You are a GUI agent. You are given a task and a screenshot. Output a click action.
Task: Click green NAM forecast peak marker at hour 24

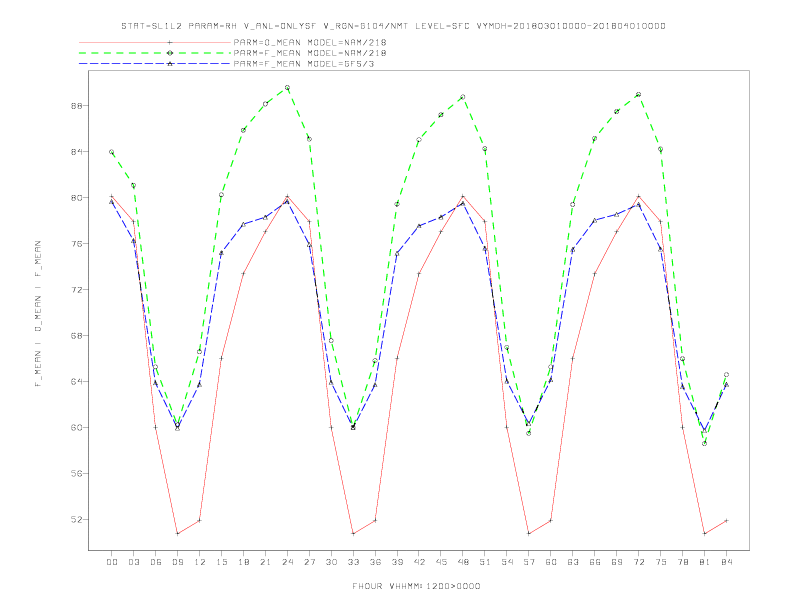287,87
